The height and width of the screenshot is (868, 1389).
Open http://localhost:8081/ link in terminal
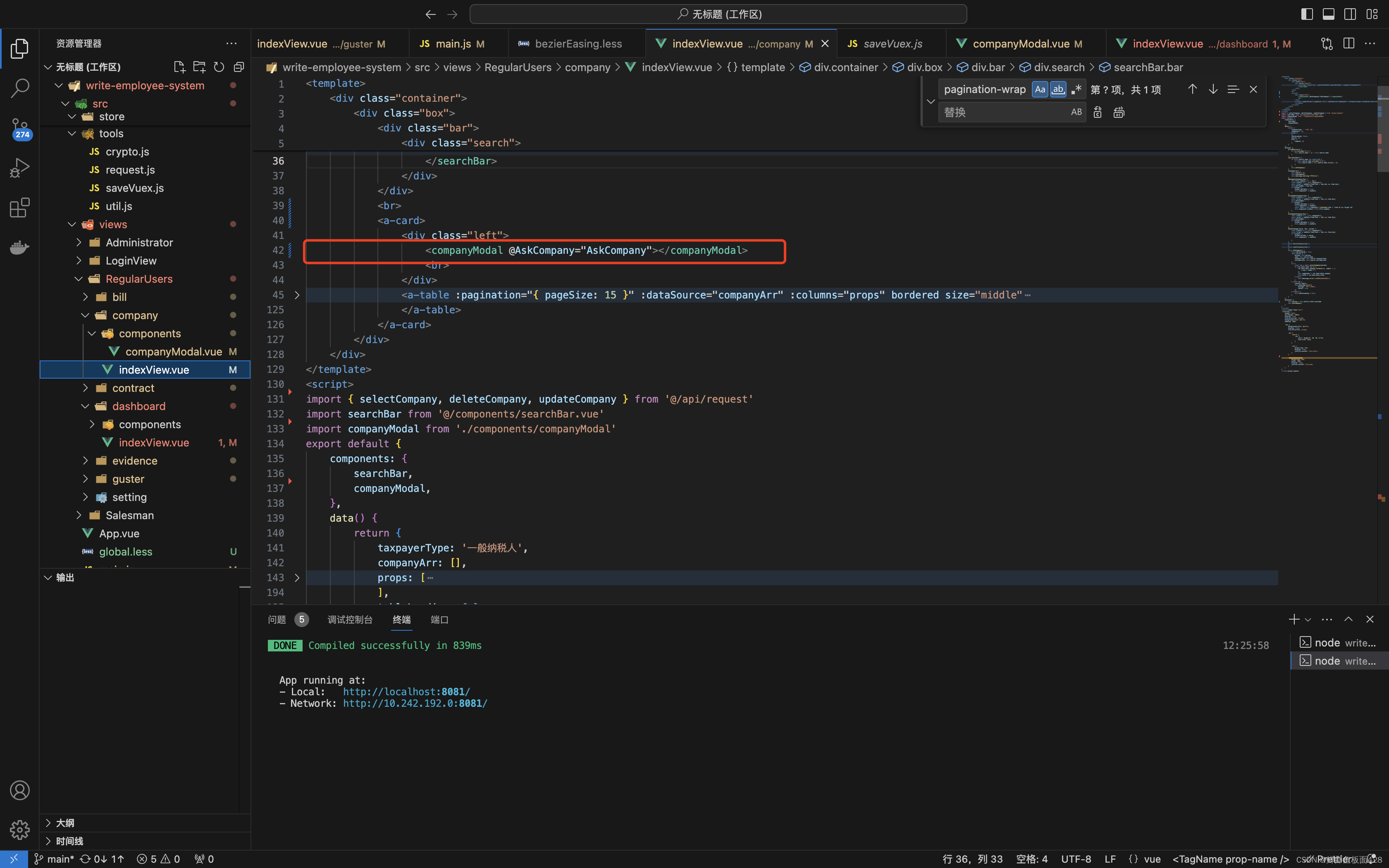point(406,692)
